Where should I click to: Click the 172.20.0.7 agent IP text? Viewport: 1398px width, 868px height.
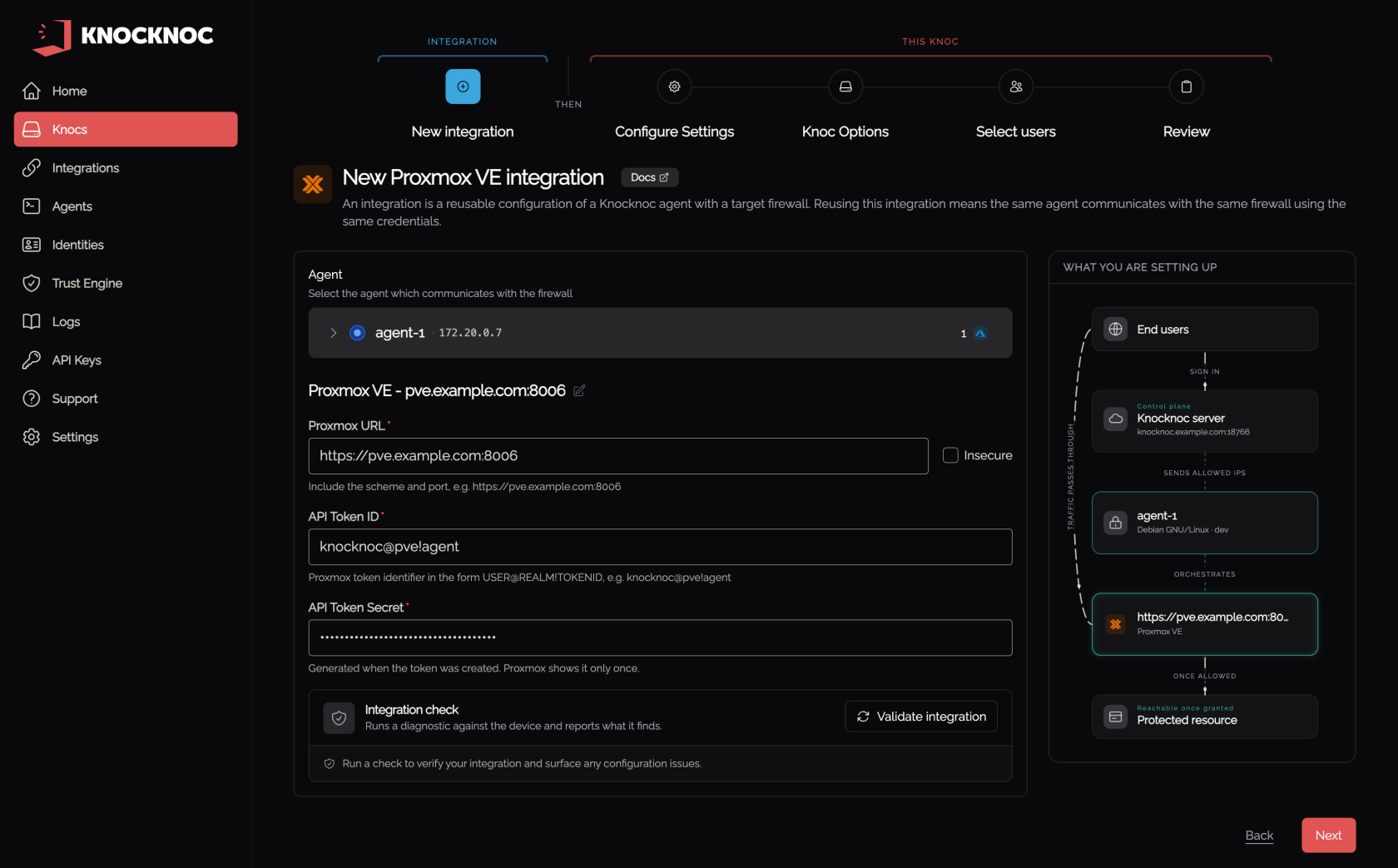click(x=470, y=333)
